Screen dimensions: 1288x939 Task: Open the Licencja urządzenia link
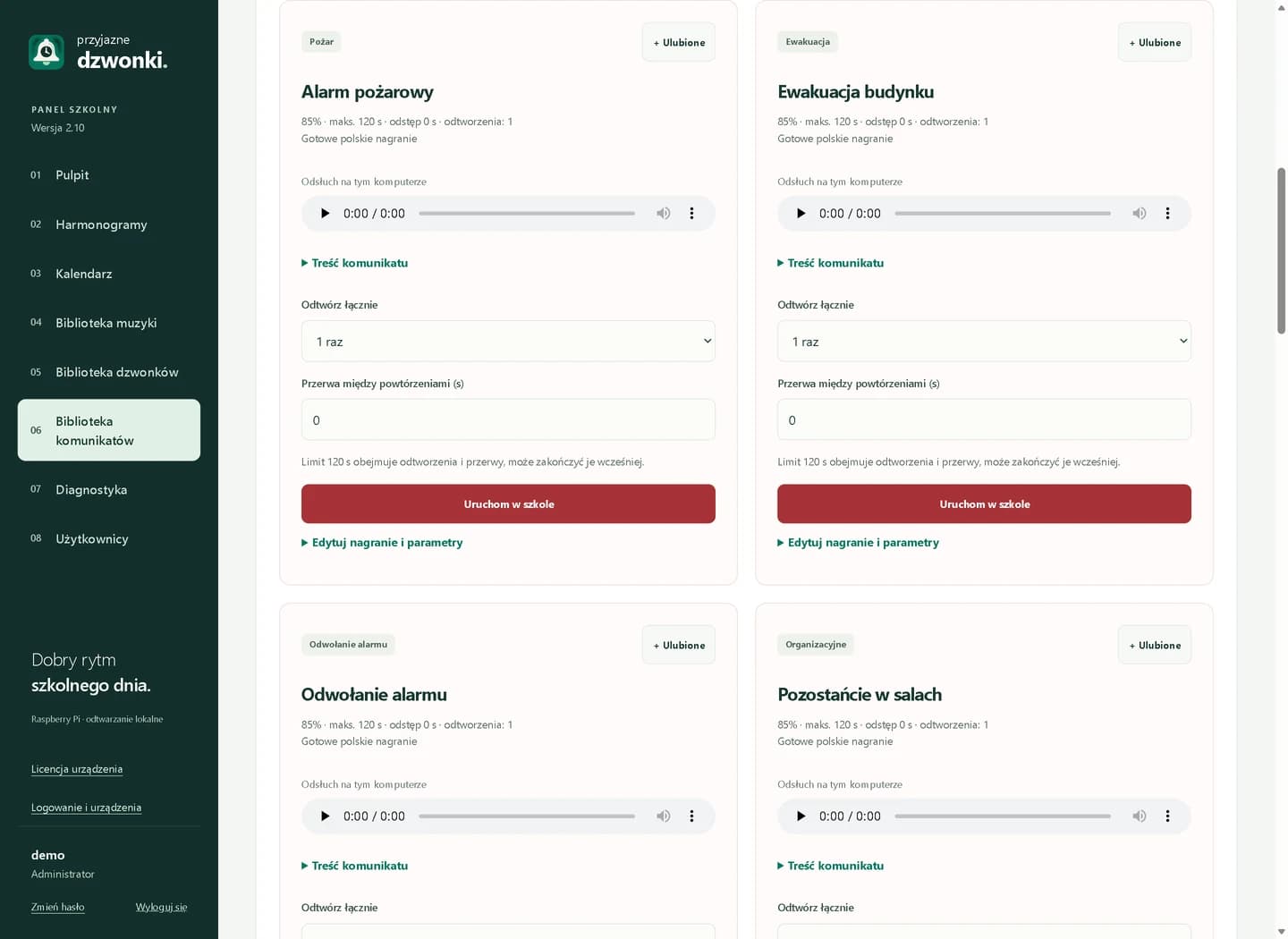[x=77, y=769]
